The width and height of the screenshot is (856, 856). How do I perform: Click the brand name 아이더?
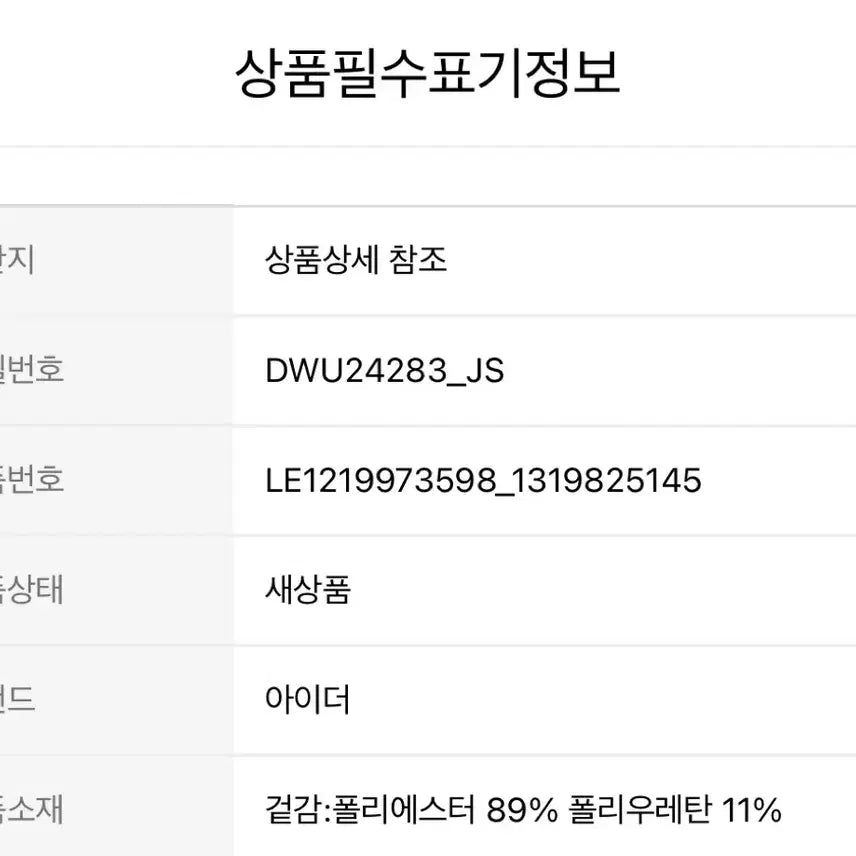click(x=308, y=700)
